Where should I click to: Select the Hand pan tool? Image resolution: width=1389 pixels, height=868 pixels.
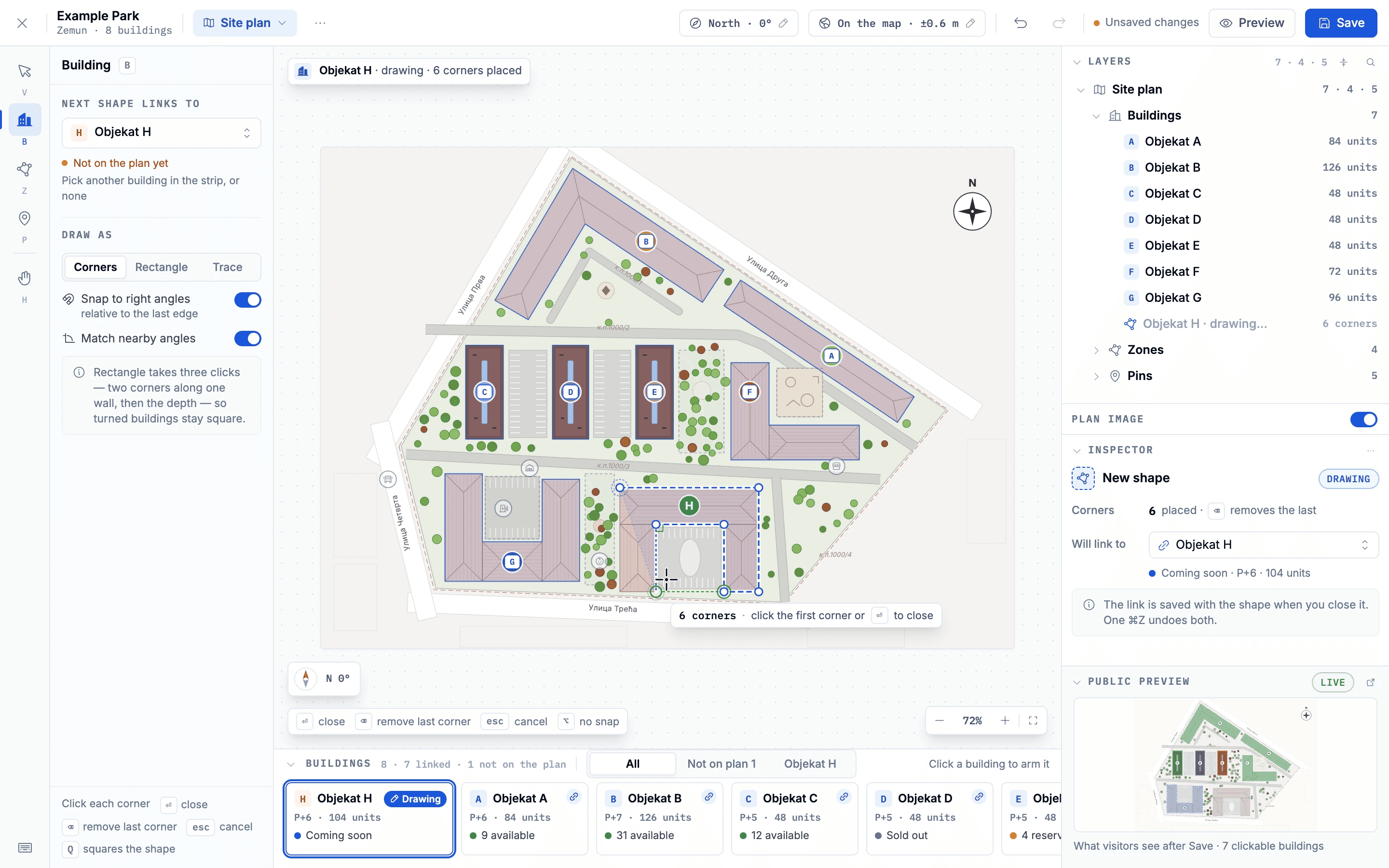(x=24, y=278)
